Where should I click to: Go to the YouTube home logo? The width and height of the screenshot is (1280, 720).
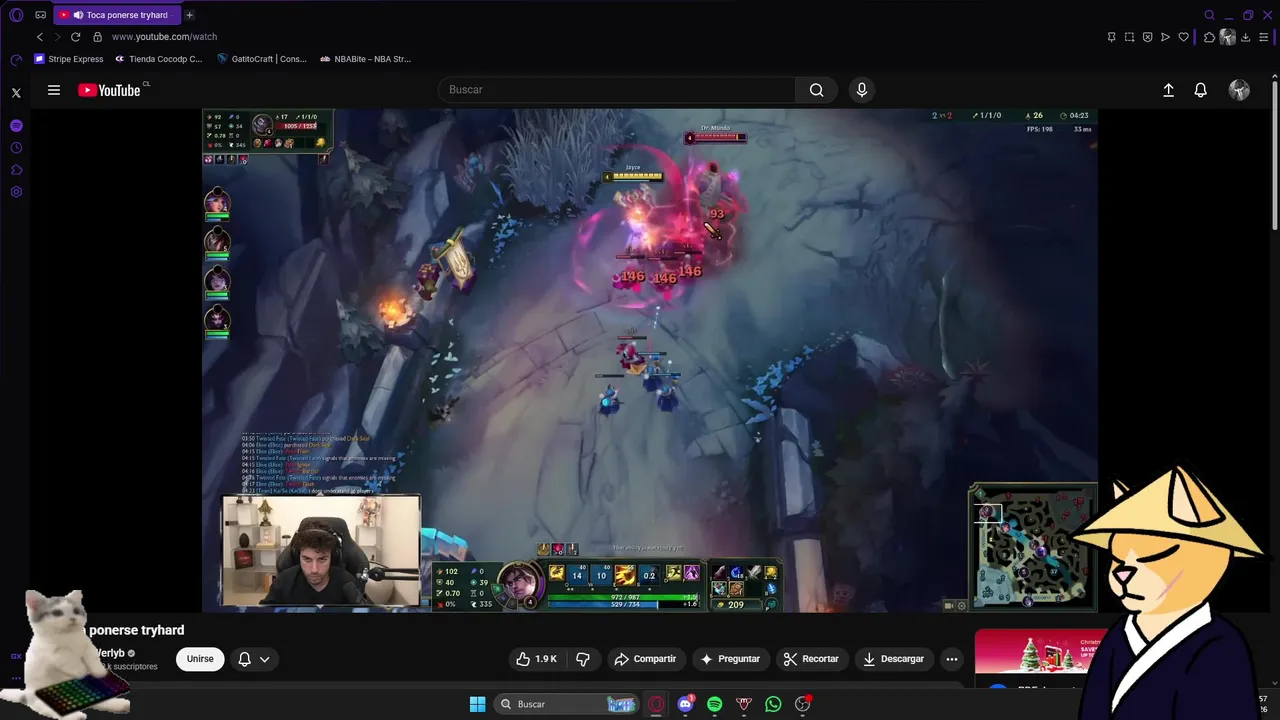coord(110,90)
